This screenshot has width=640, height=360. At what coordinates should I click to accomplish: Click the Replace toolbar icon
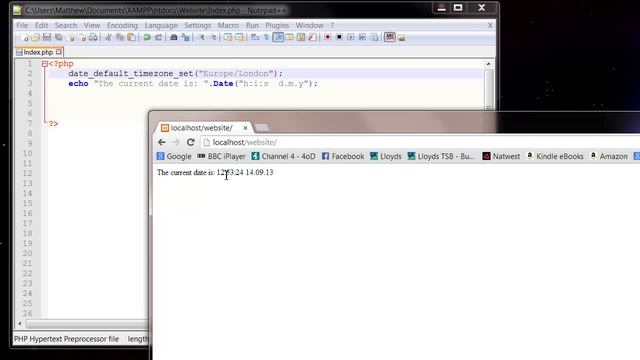pyautogui.click(x=186, y=38)
